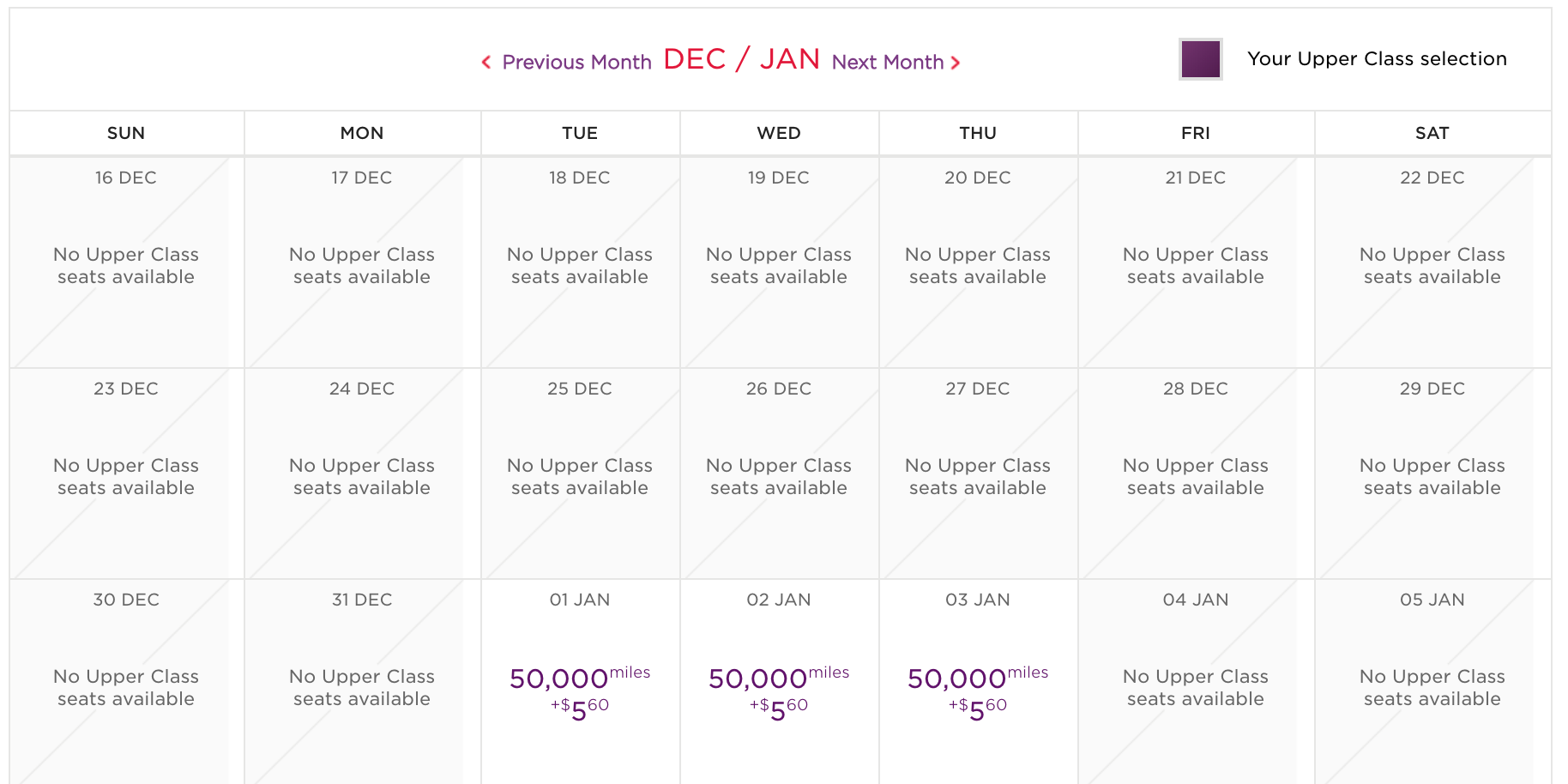Go to Previous Month link
Viewport: 1568px width, 784px height.
pyautogui.click(x=576, y=63)
